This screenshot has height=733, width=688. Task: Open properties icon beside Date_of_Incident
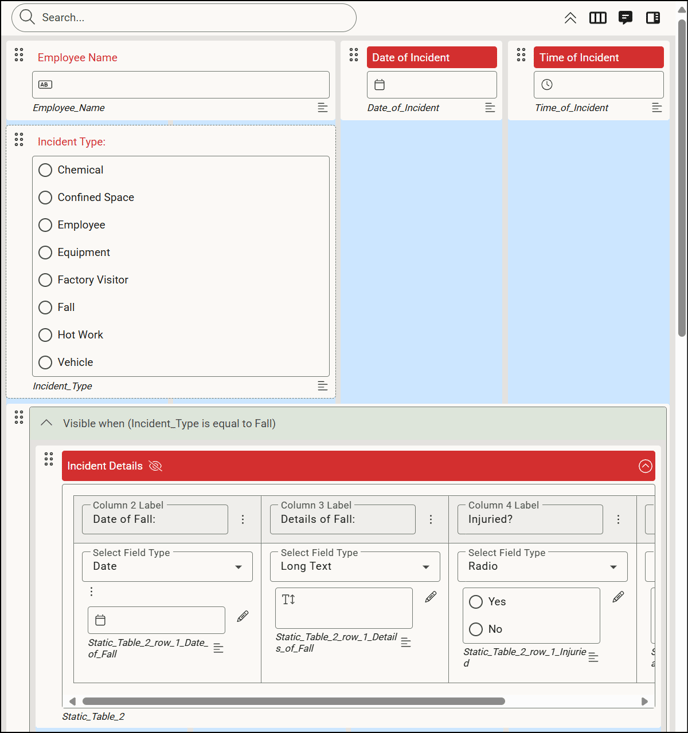pyautogui.click(x=490, y=108)
